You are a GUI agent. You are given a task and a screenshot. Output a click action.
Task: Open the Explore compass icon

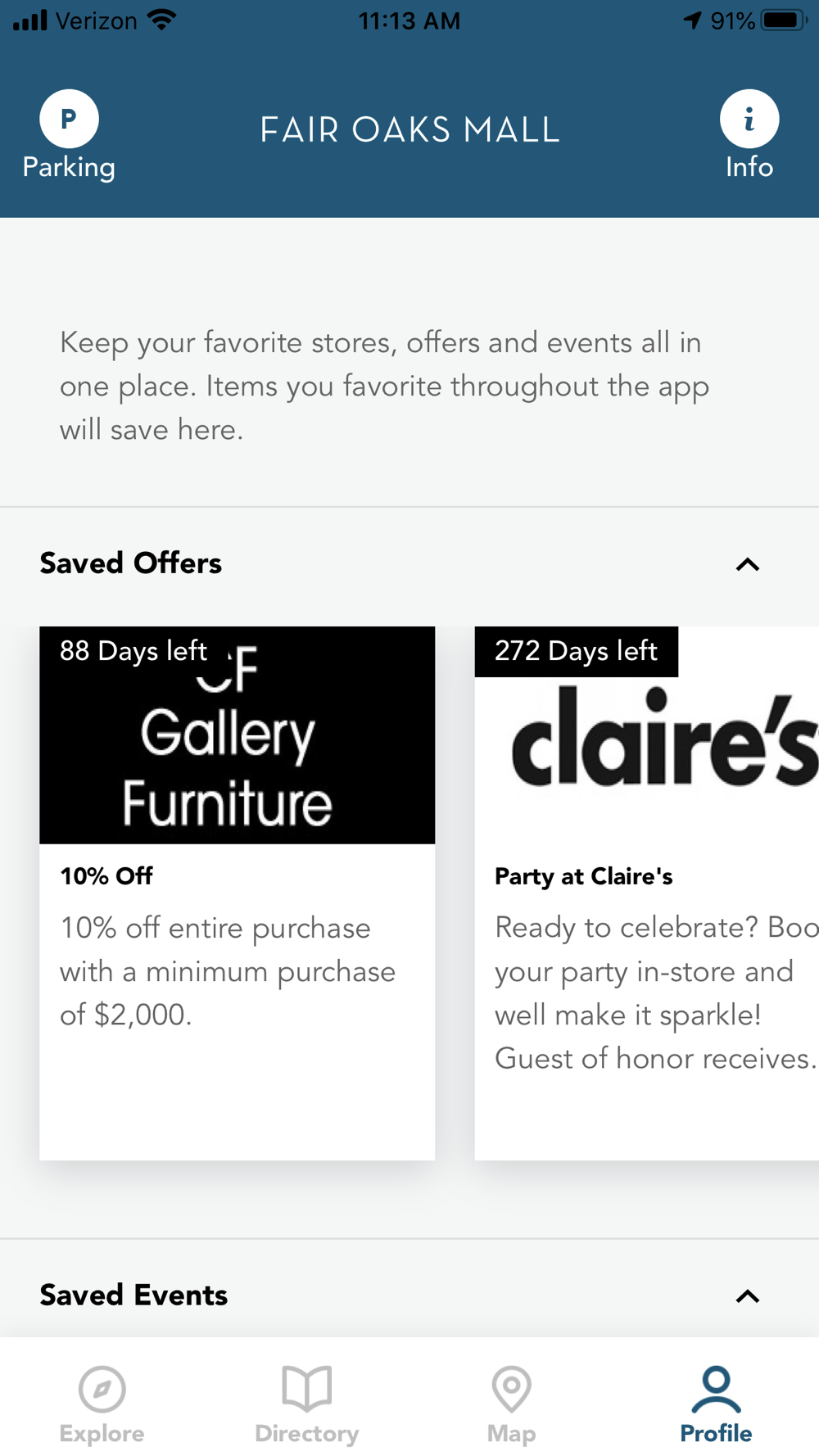102,1389
